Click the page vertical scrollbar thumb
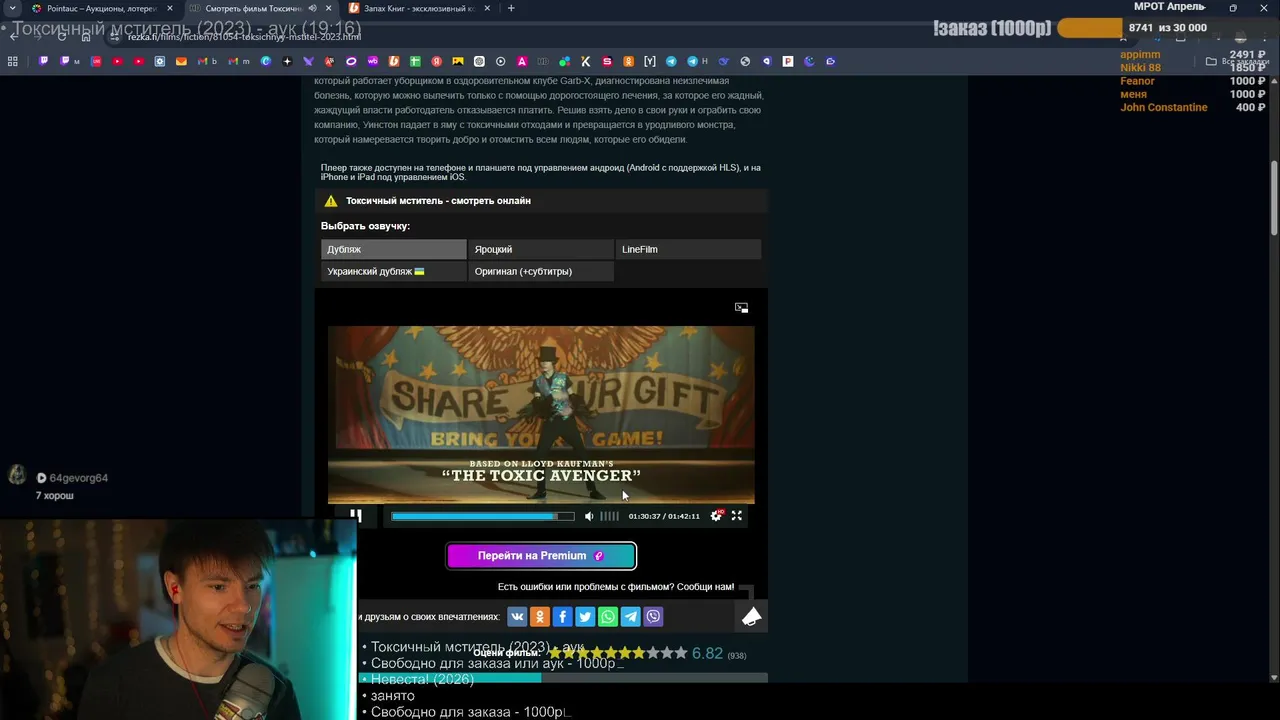Viewport: 1280px width, 720px height. point(1274,198)
